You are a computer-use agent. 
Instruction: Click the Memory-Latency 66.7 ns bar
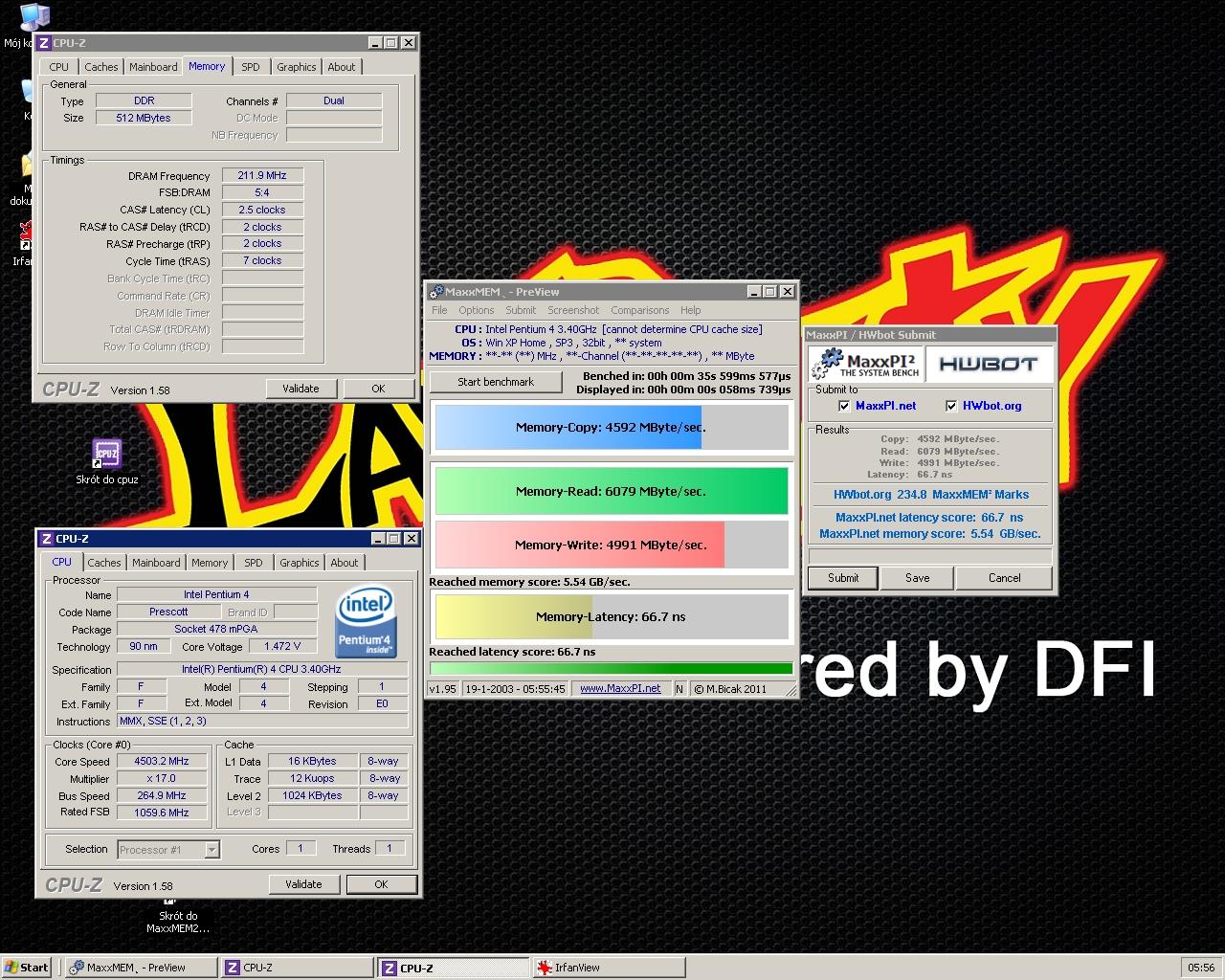(611, 616)
